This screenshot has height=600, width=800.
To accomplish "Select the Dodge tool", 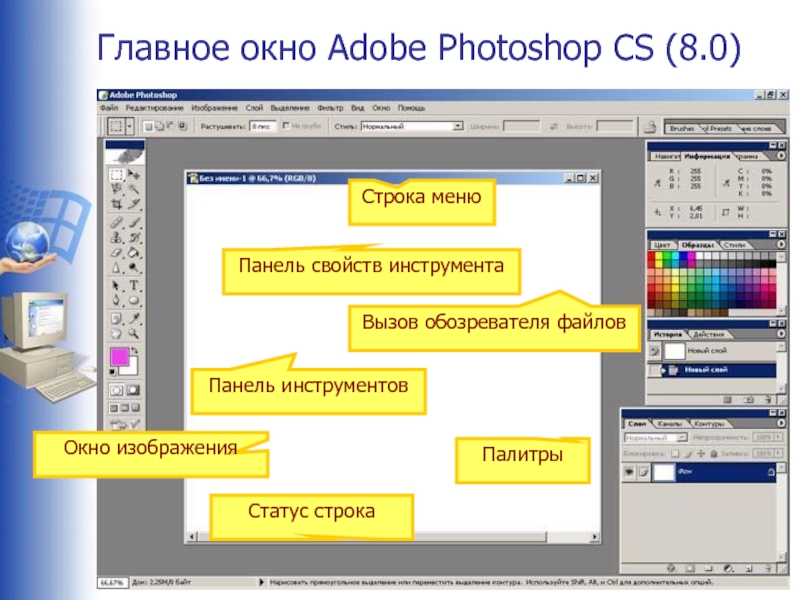I will click(x=134, y=267).
